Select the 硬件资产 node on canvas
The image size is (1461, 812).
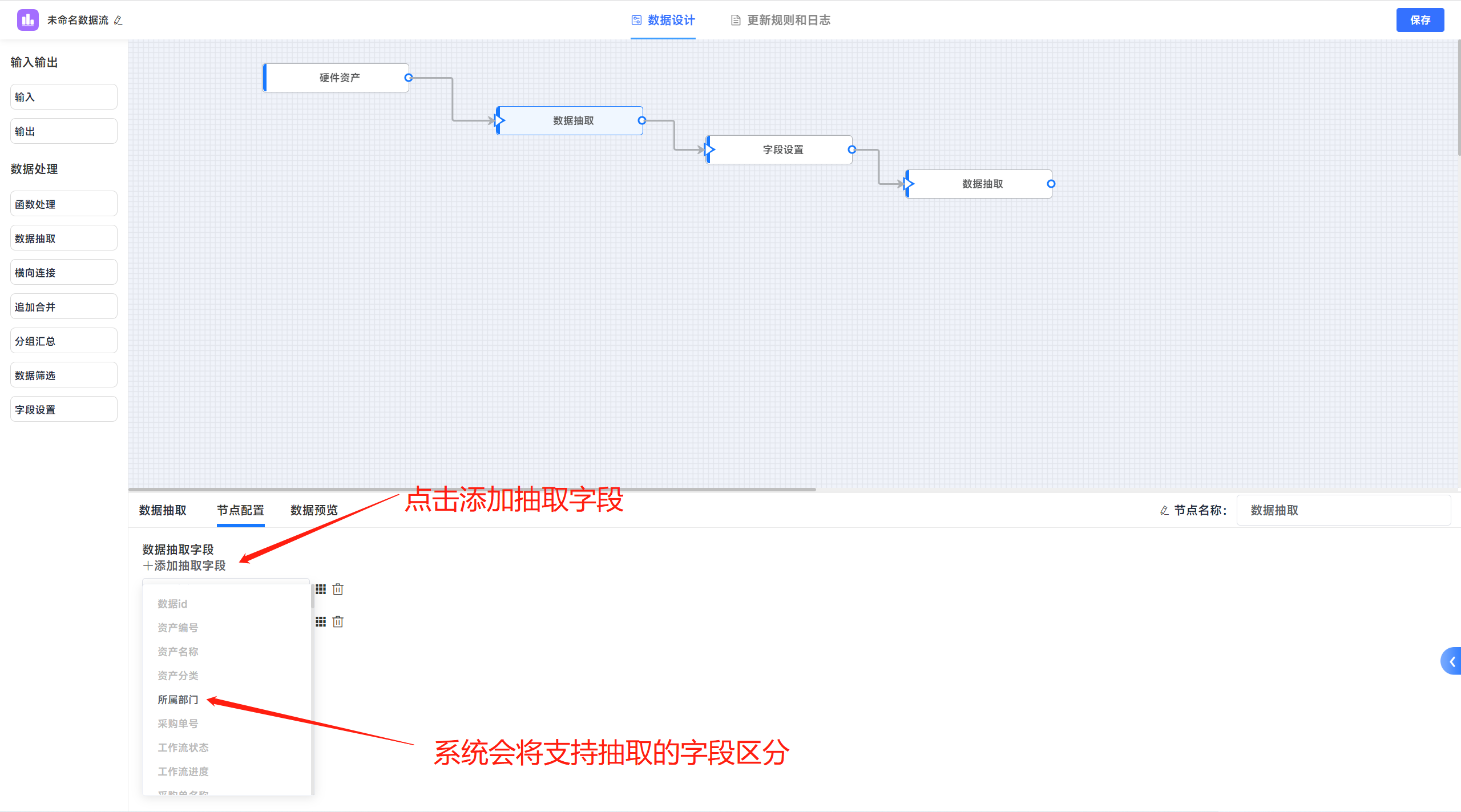(x=336, y=78)
